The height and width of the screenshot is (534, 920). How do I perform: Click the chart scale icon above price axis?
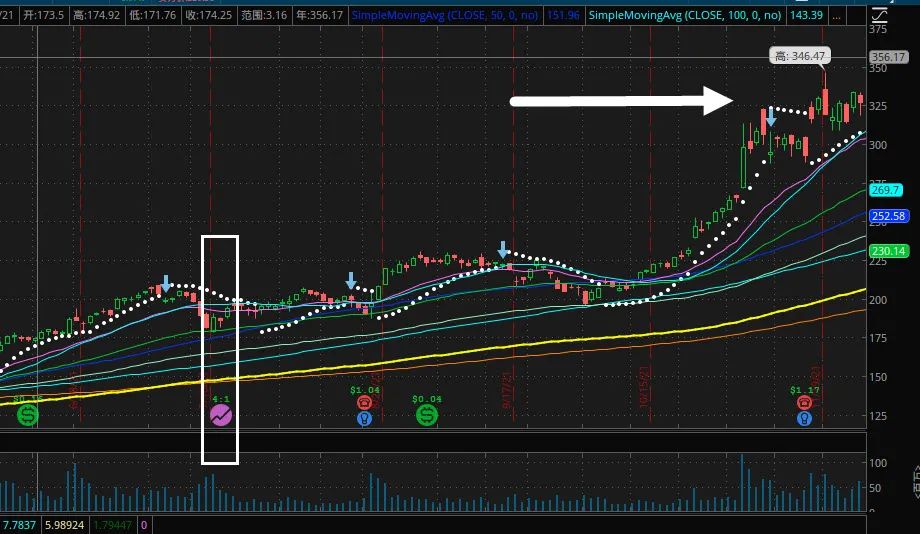pos(878,15)
